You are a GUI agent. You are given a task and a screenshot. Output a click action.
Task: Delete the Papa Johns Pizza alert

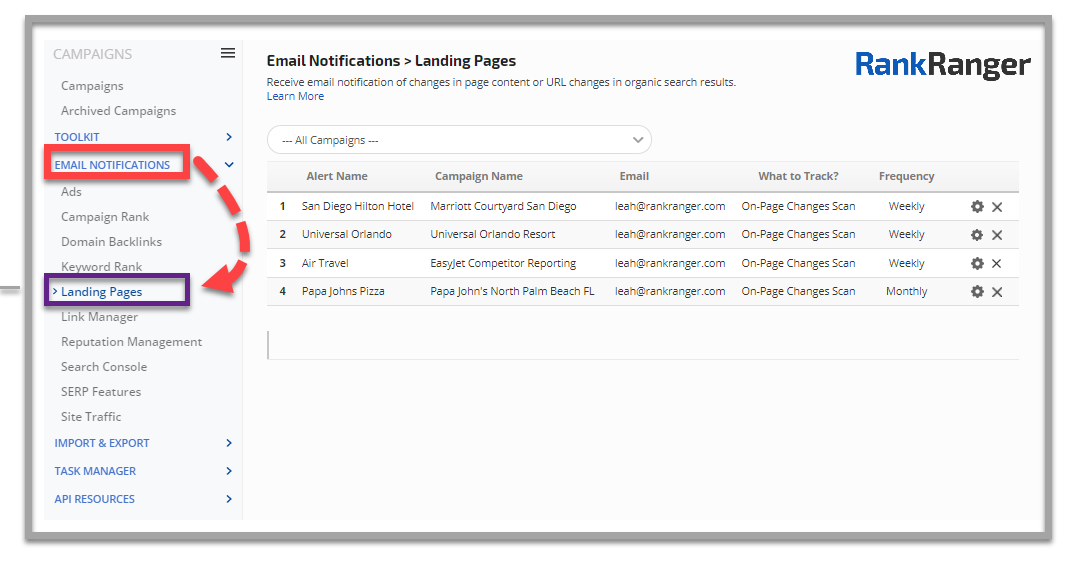[x=997, y=292]
